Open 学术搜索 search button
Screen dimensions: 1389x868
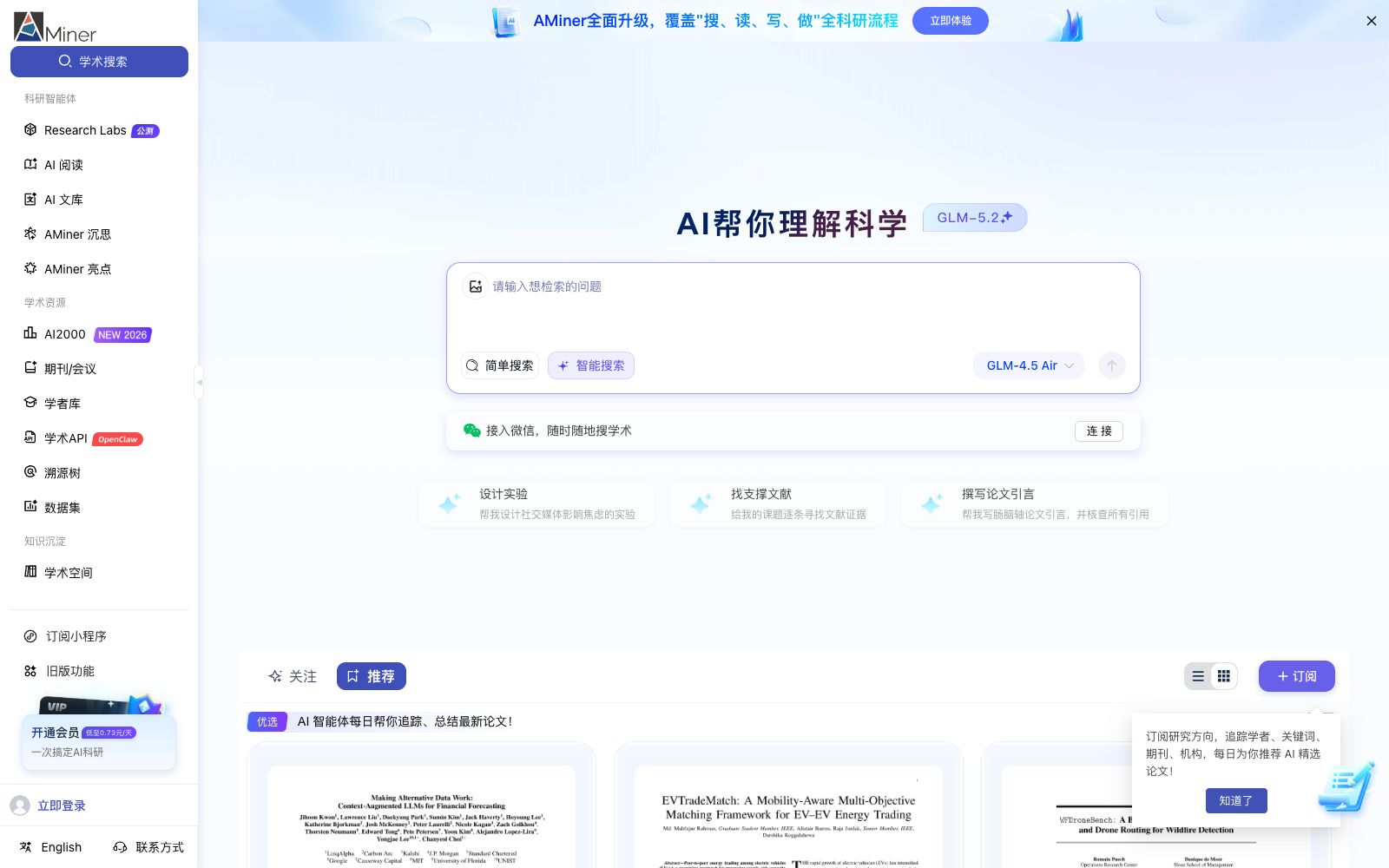(x=99, y=62)
